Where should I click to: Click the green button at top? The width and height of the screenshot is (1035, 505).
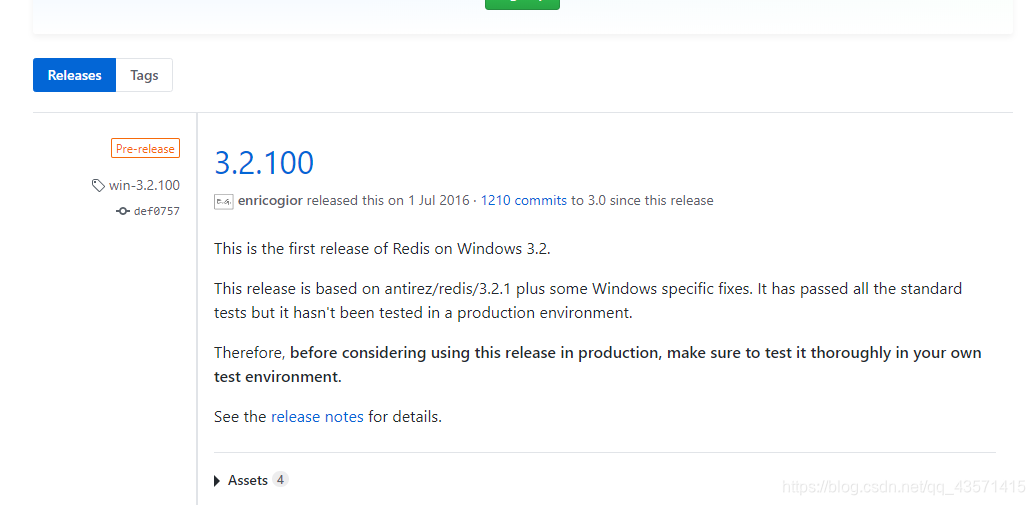[522, 4]
